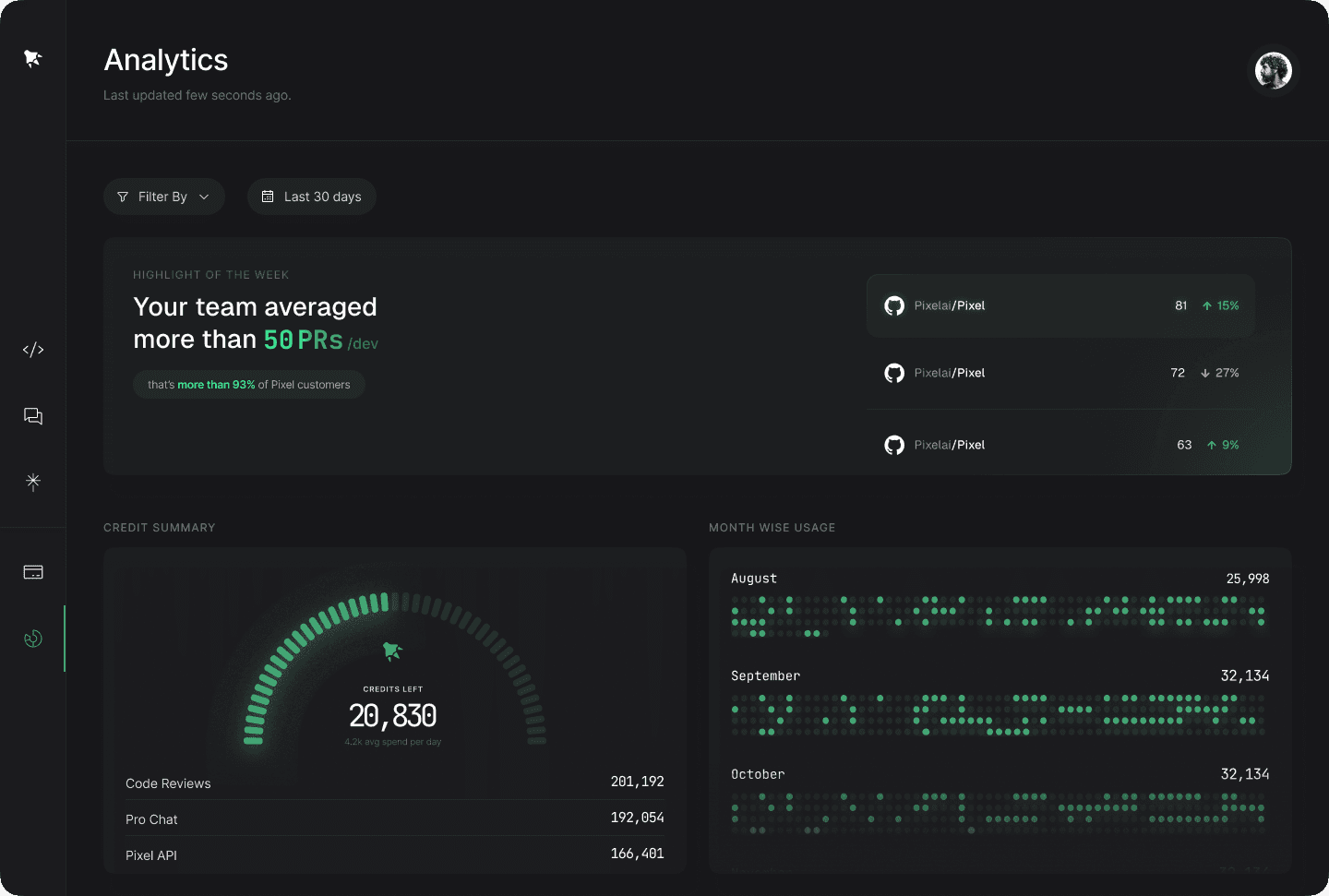Open the user profile avatar

(x=1274, y=71)
